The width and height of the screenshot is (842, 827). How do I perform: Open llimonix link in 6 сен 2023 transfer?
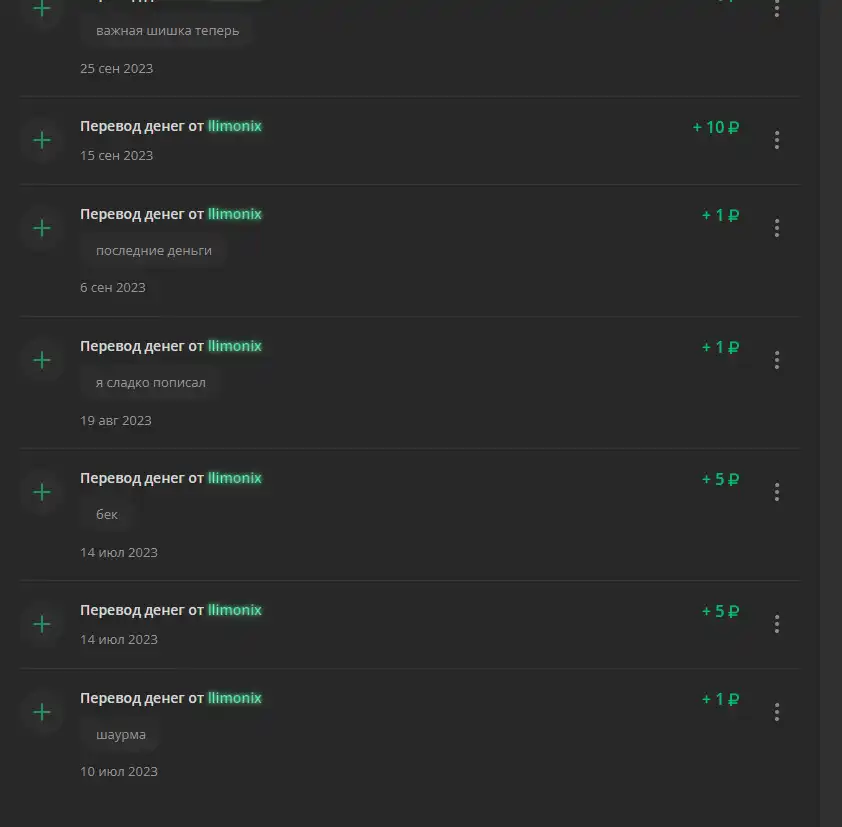click(x=235, y=214)
